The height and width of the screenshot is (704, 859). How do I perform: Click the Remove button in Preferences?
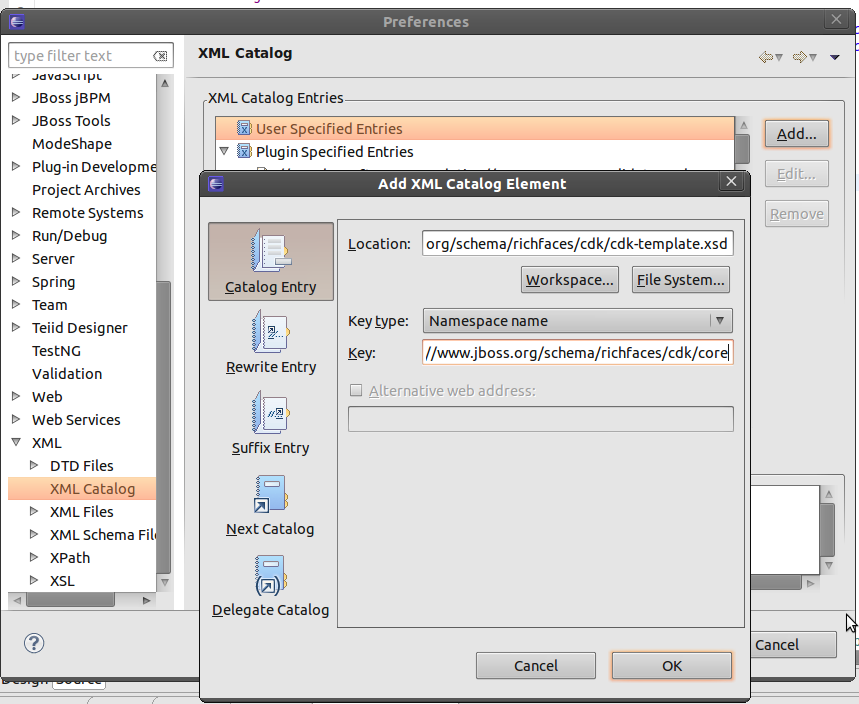(x=797, y=214)
